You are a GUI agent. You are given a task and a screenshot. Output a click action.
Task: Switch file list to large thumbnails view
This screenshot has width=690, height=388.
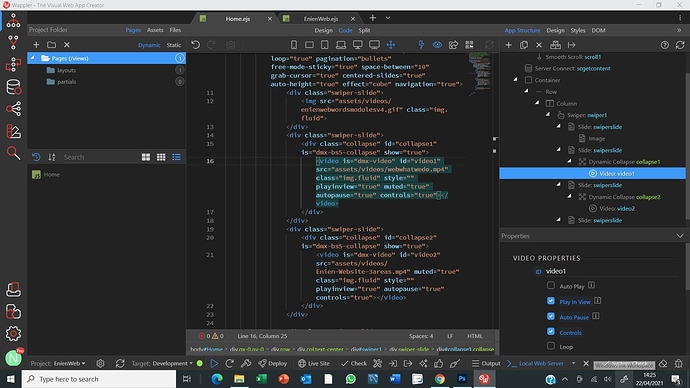(x=146, y=157)
